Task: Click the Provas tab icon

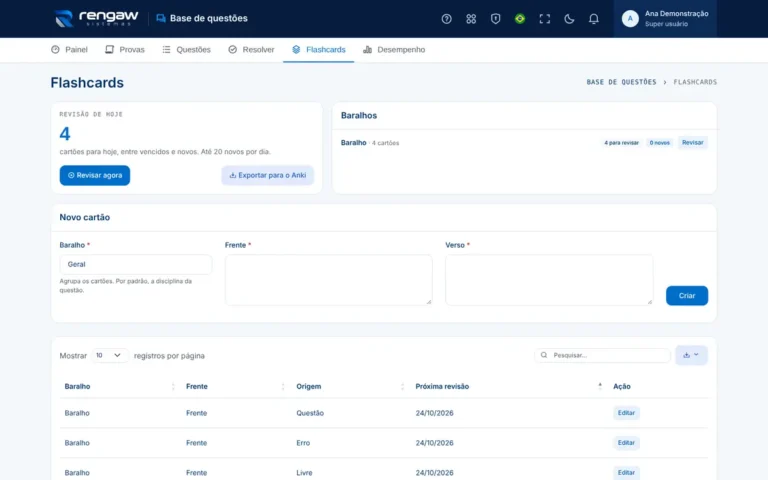Action: (x=109, y=49)
